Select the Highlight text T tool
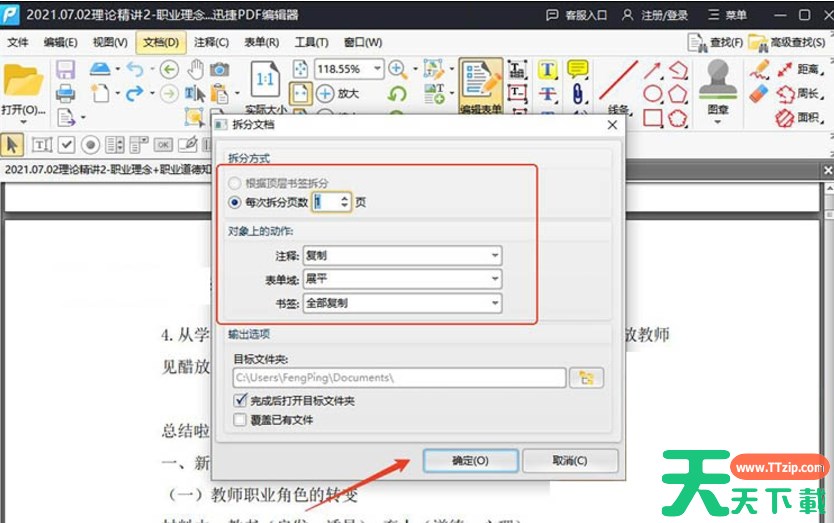The image size is (834, 523). pos(547,70)
